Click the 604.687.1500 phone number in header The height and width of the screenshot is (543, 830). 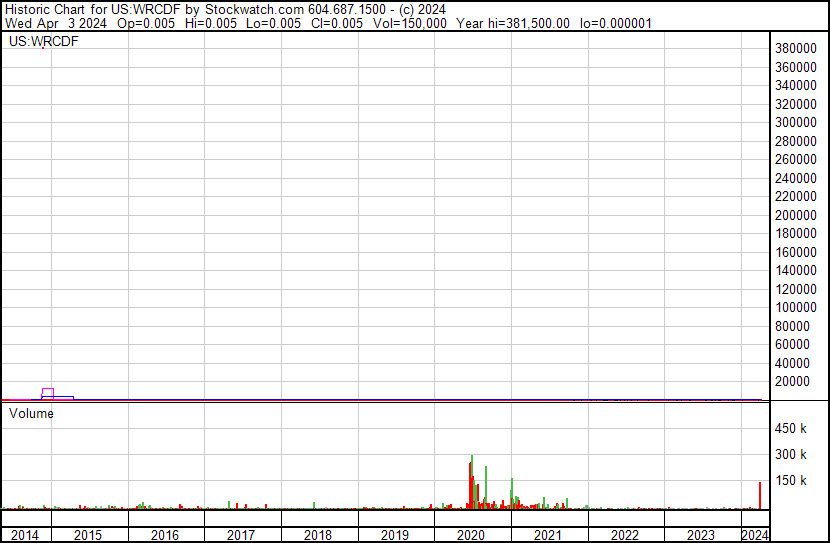[347, 10]
